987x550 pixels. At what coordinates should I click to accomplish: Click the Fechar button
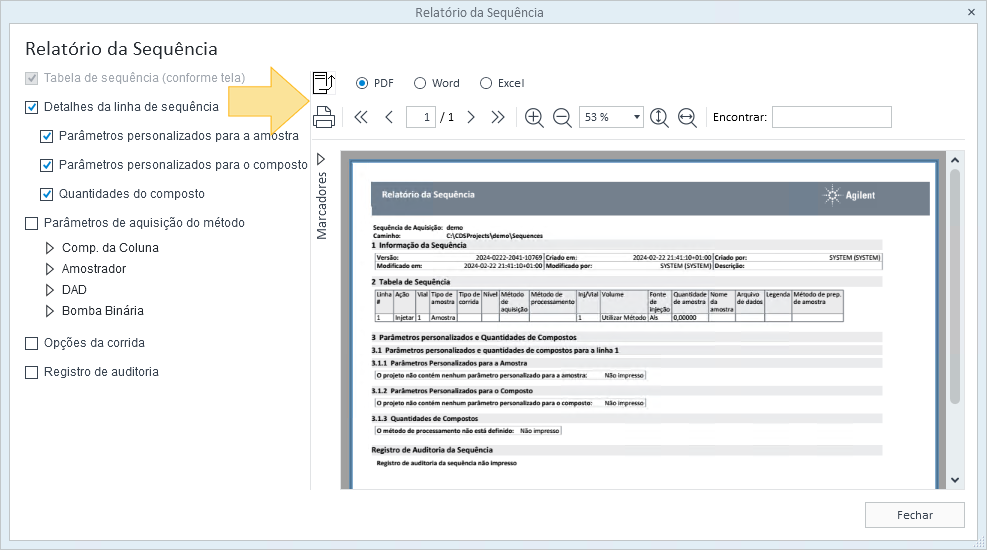tap(915, 515)
